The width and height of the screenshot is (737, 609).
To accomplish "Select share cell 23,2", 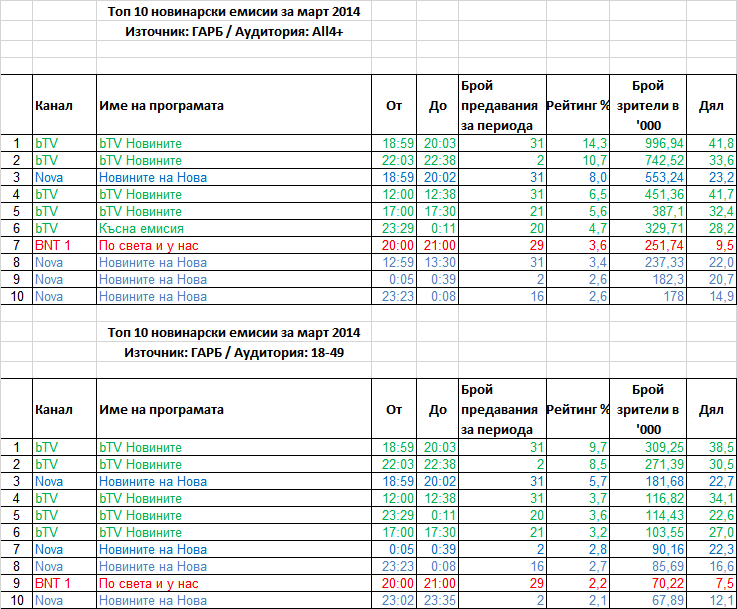I will tap(721, 177).
